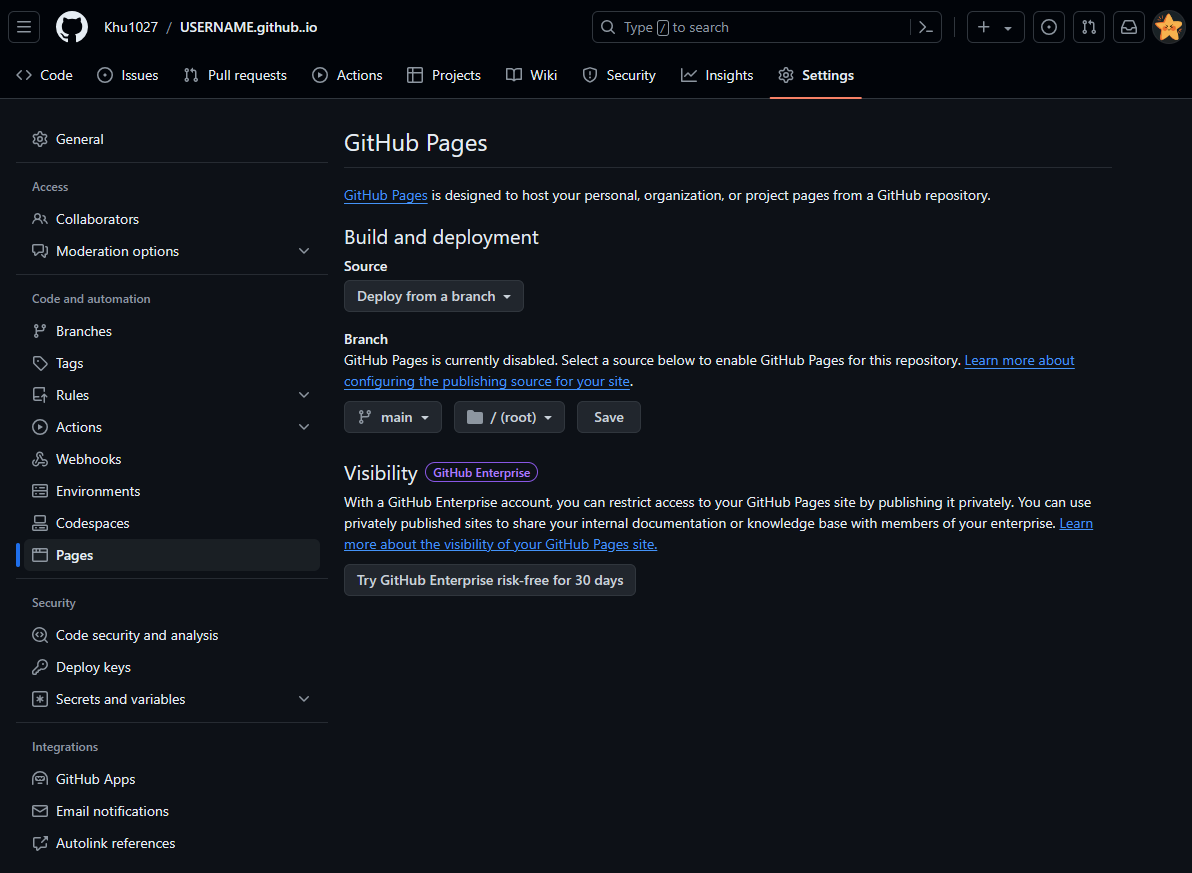Screen dimensions: 1192x873
Task: Open Branches settings
Action: [x=172, y=331]
